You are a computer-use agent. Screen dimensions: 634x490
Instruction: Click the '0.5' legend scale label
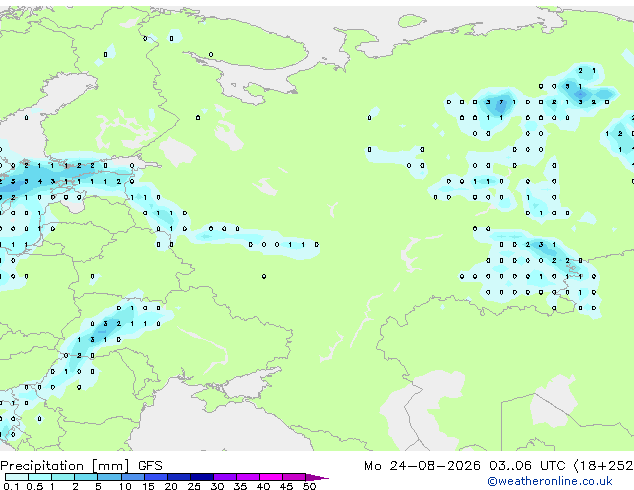tap(34, 486)
